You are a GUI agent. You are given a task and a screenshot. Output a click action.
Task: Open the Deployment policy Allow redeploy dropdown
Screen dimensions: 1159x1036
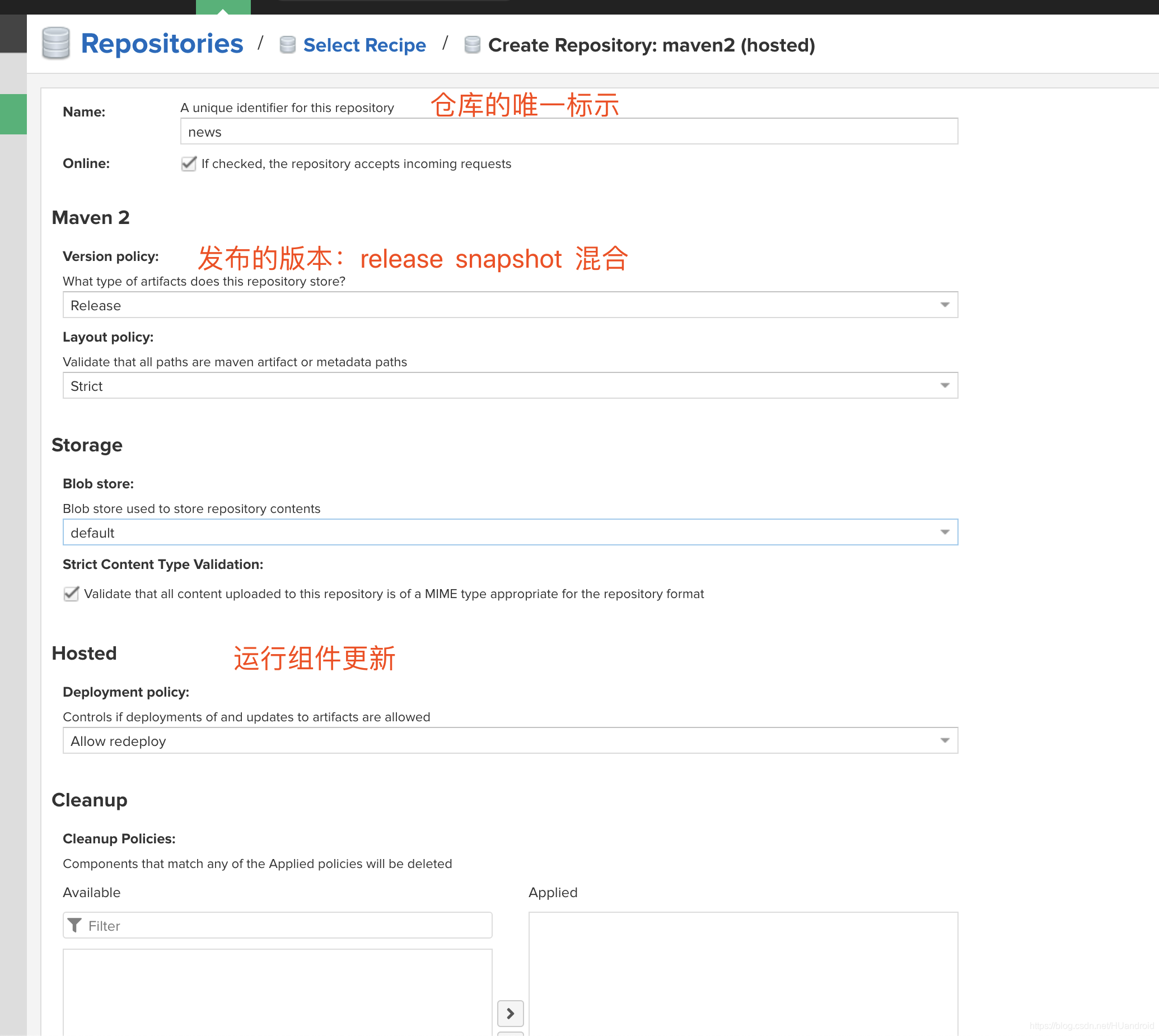tap(510, 740)
